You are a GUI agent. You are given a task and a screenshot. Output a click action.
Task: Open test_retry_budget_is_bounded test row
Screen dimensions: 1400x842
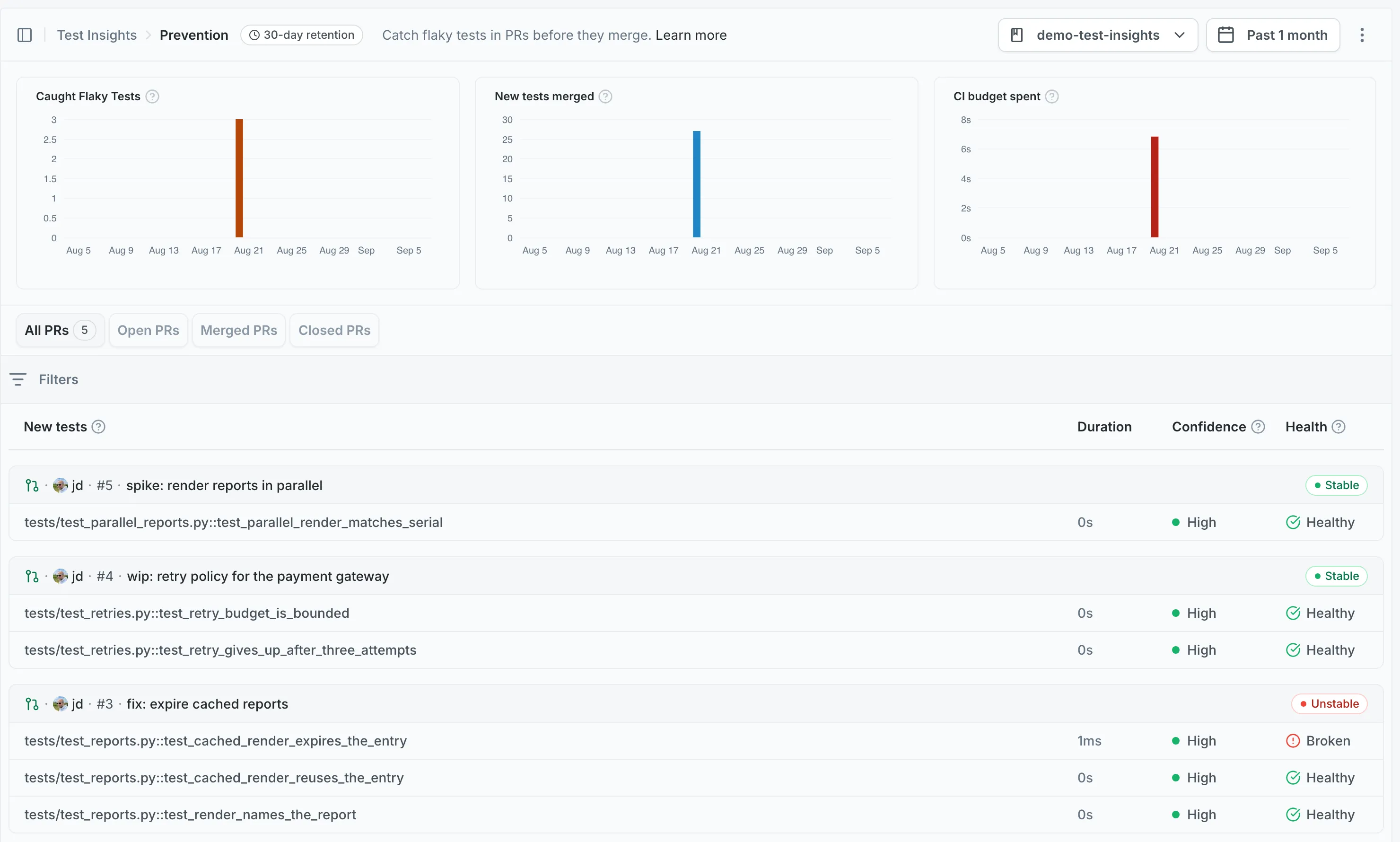point(696,614)
